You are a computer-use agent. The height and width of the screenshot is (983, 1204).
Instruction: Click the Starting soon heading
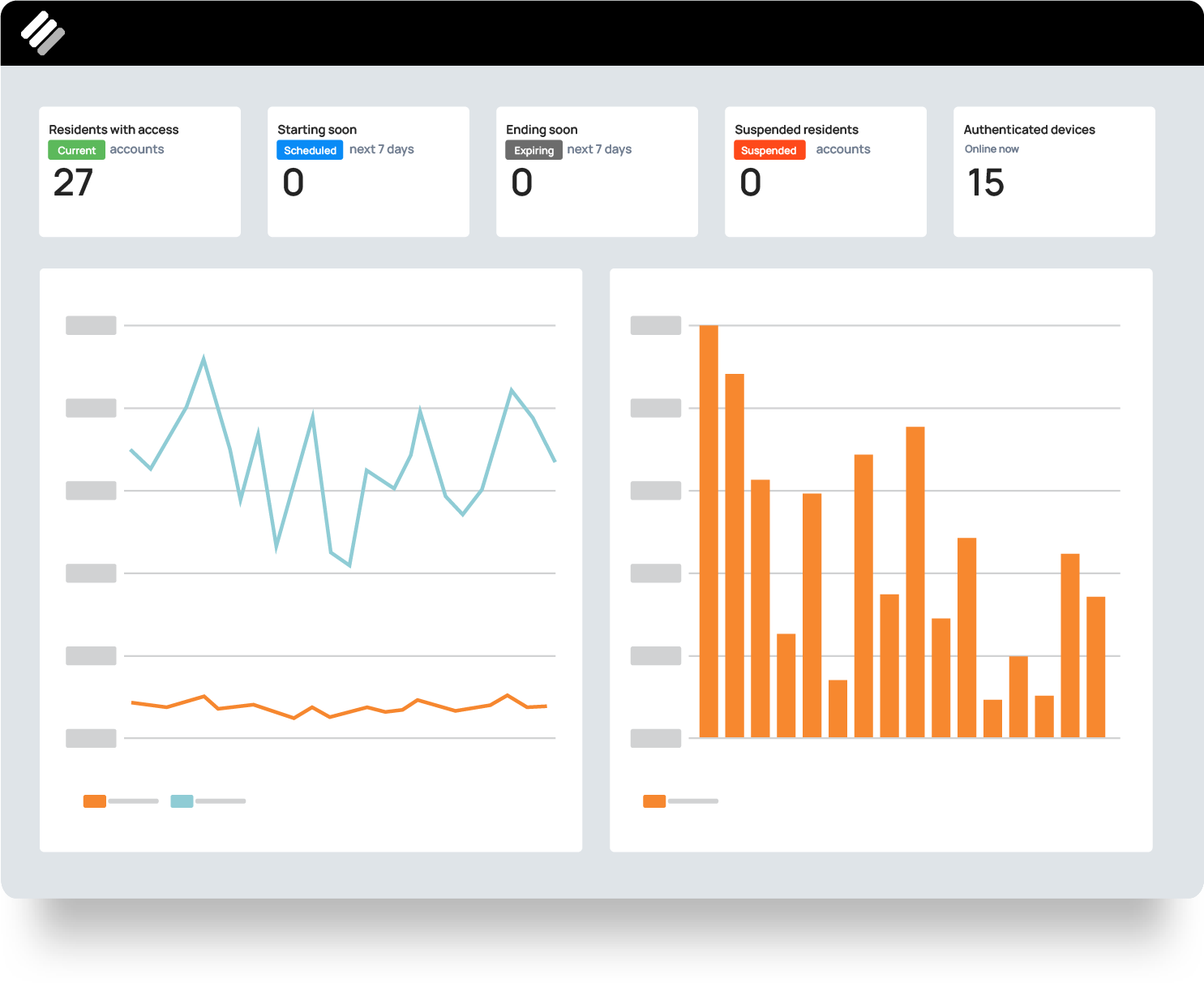(317, 130)
